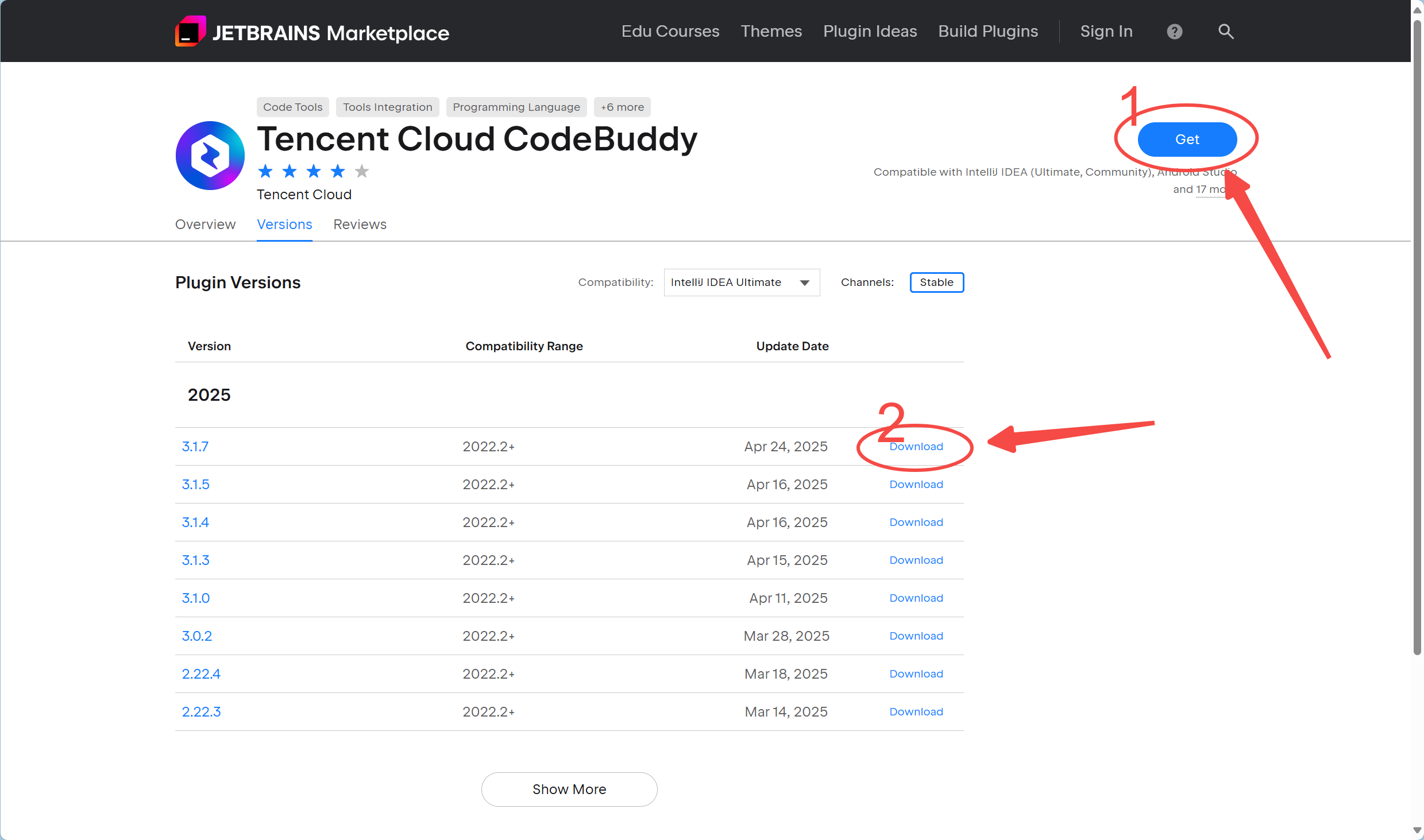
Task: Click the Tencent Cloud CodeBuddy plugin logo
Action: (x=210, y=156)
